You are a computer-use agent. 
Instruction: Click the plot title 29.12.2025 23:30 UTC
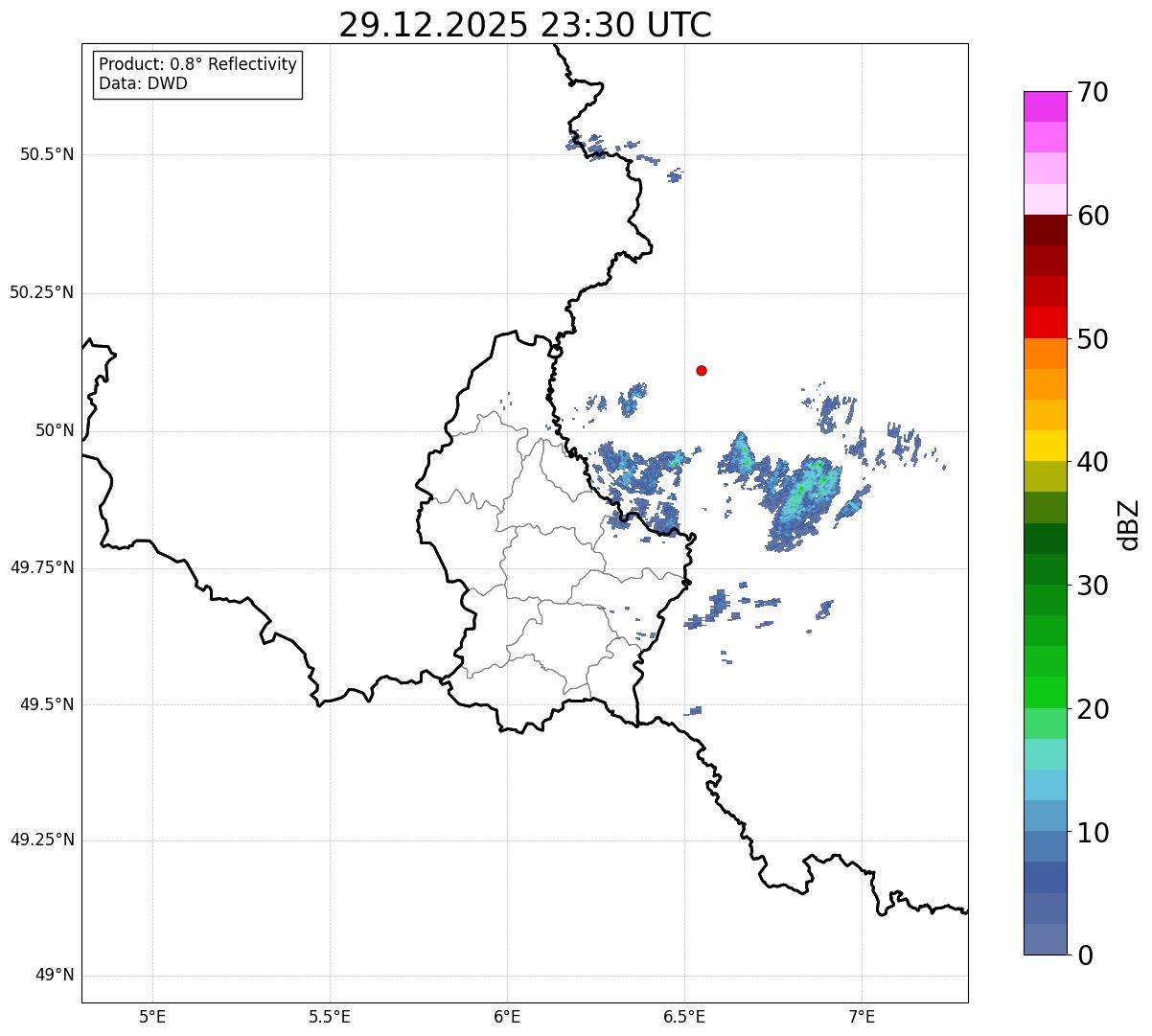[525, 25]
